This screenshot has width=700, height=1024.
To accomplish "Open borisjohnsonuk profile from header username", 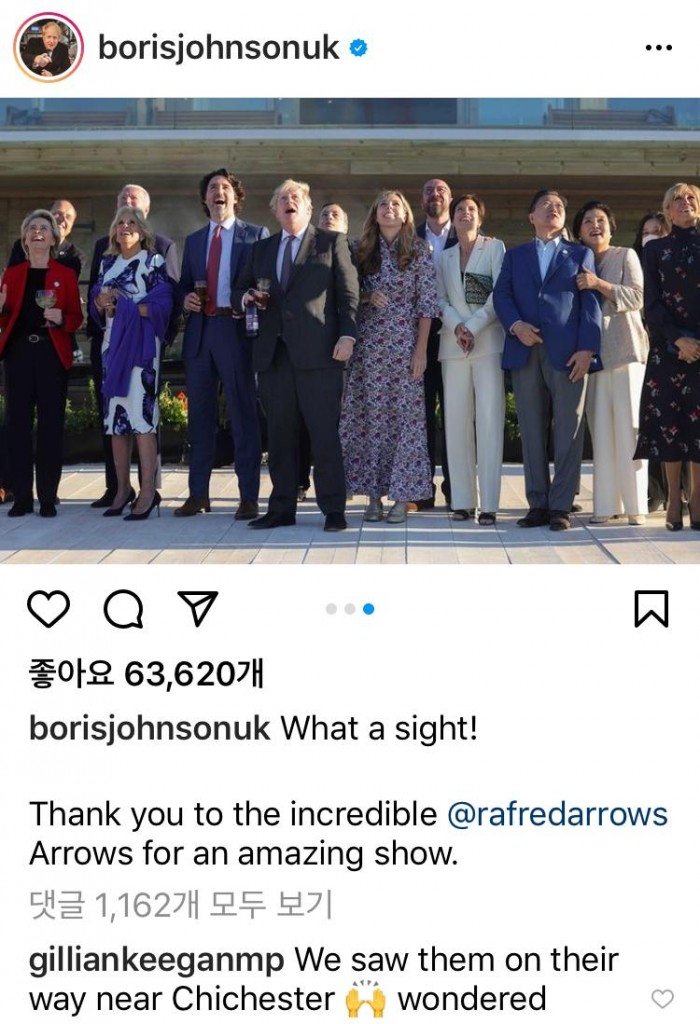I will click(x=219, y=48).
